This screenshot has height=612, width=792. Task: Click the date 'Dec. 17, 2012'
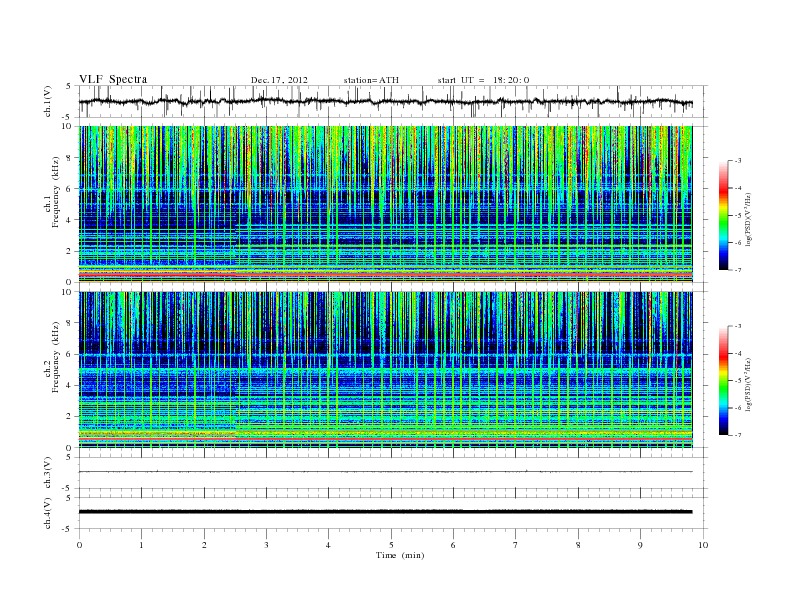pos(279,80)
